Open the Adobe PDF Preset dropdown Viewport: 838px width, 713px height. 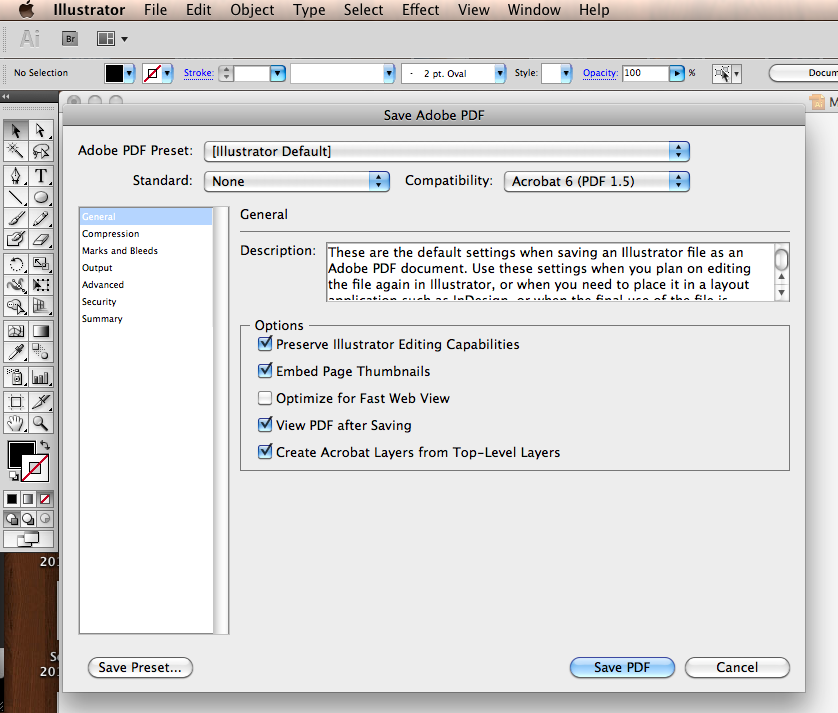click(x=447, y=151)
